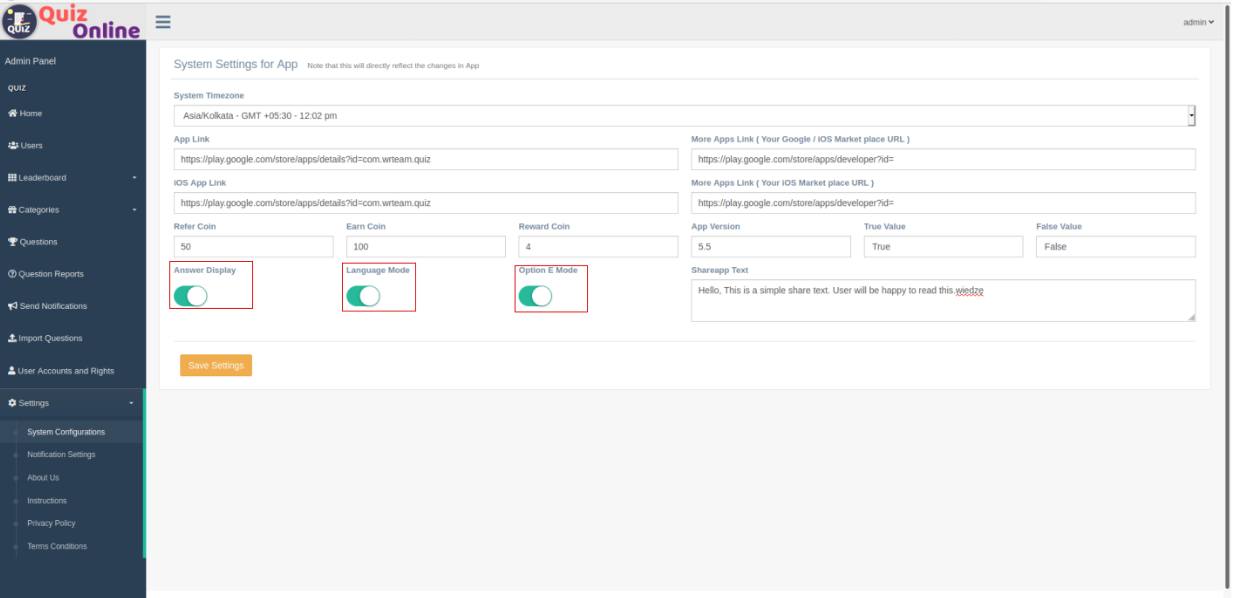The height and width of the screenshot is (598, 1233).
Task: Click the Quiz Online logo
Action: pyautogui.click(x=73, y=21)
